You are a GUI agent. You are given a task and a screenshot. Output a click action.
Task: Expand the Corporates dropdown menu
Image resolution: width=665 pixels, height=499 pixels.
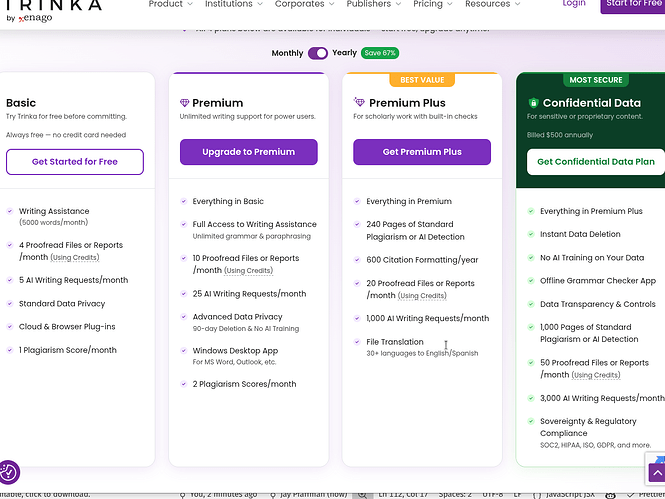[305, 4]
